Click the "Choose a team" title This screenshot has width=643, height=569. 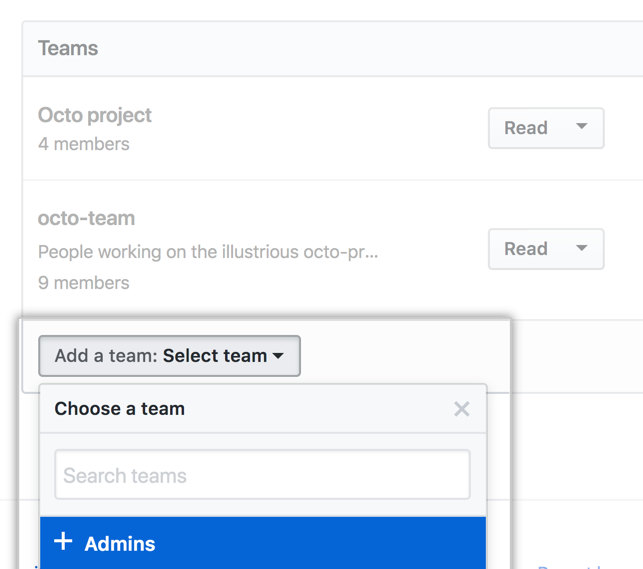click(120, 409)
